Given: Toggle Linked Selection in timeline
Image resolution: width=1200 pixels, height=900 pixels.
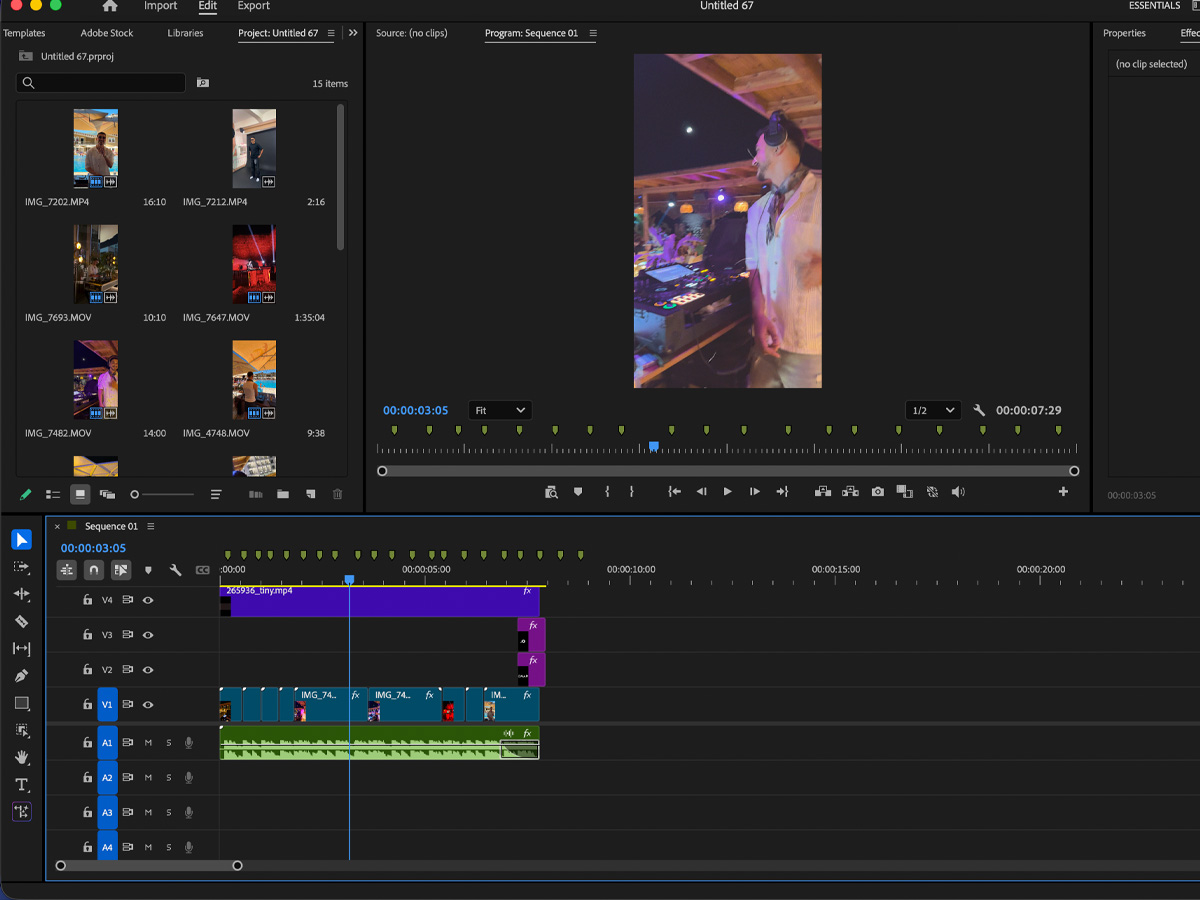Looking at the screenshot, I should 121,570.
